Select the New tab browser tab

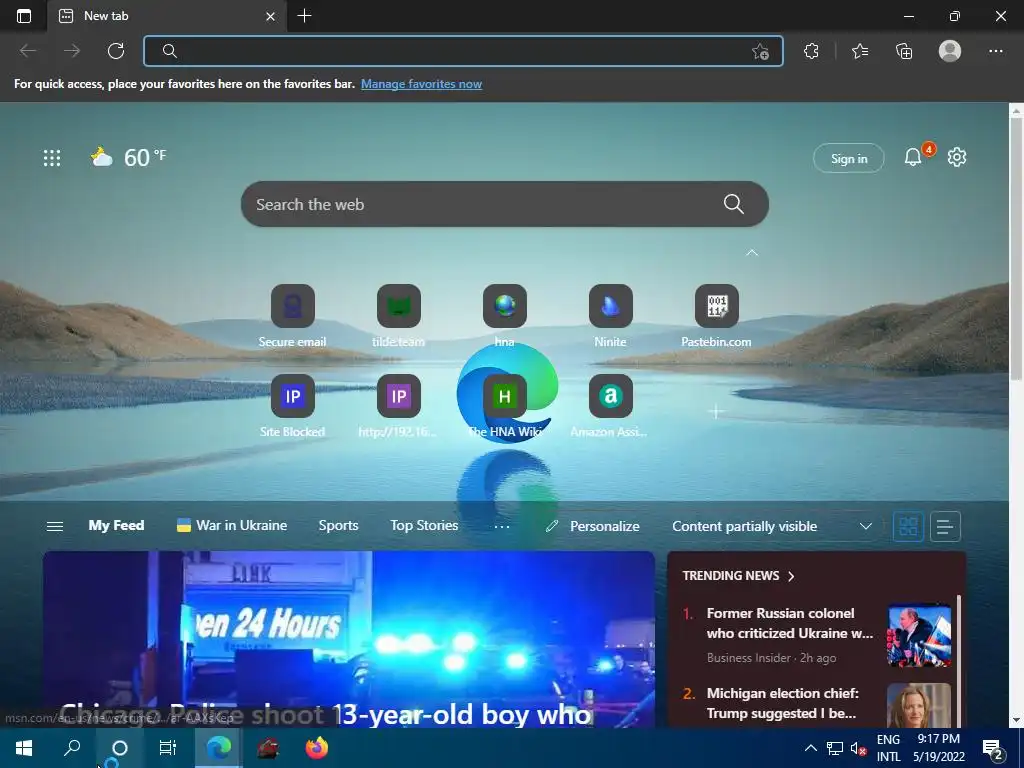pyautogui.click(x=167, y=16)
